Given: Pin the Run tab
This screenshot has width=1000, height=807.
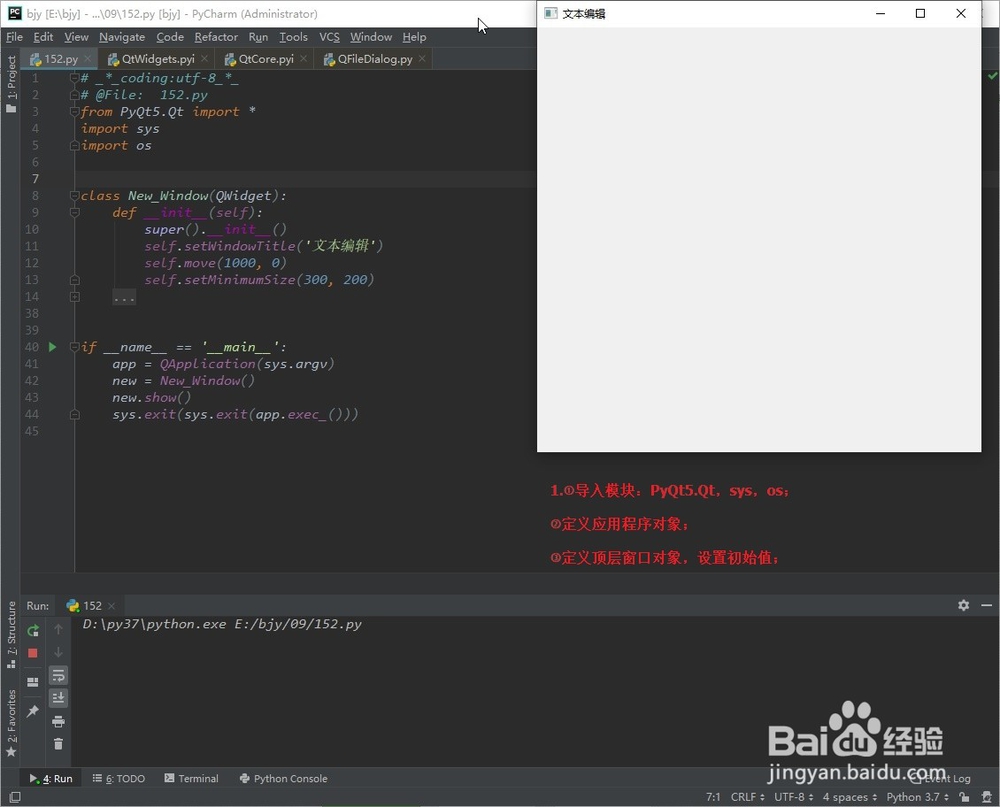Looking at the screenshot, I should coord(33,711).
